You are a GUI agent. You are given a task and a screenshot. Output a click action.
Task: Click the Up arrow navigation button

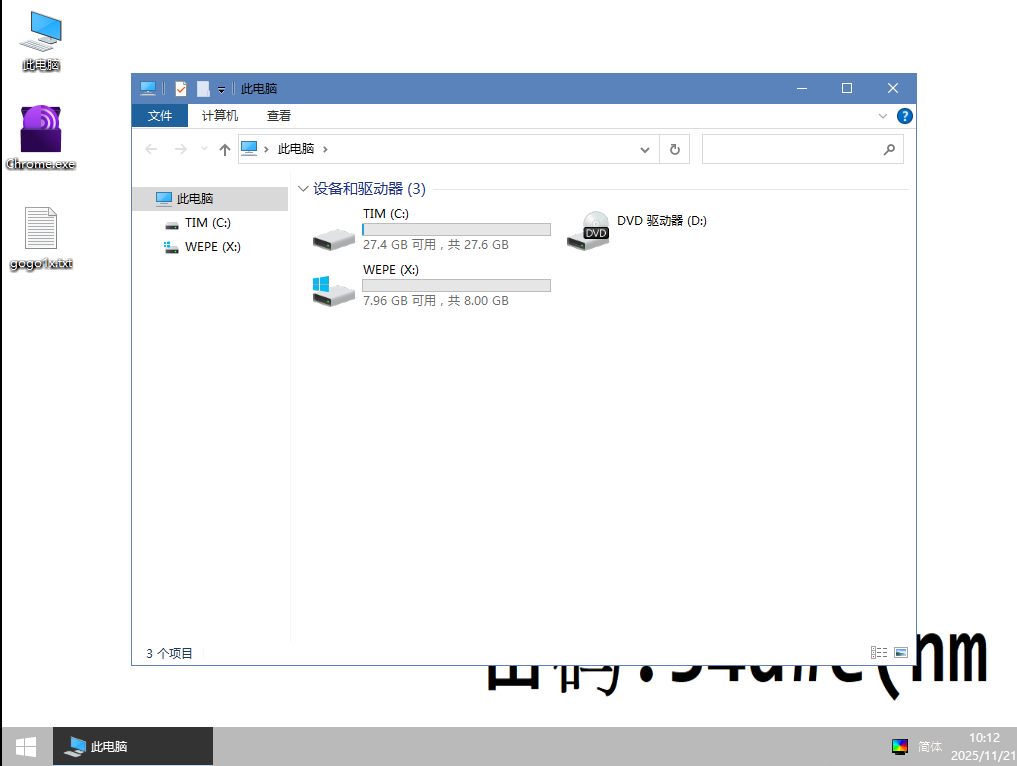[x=225, y=149]
